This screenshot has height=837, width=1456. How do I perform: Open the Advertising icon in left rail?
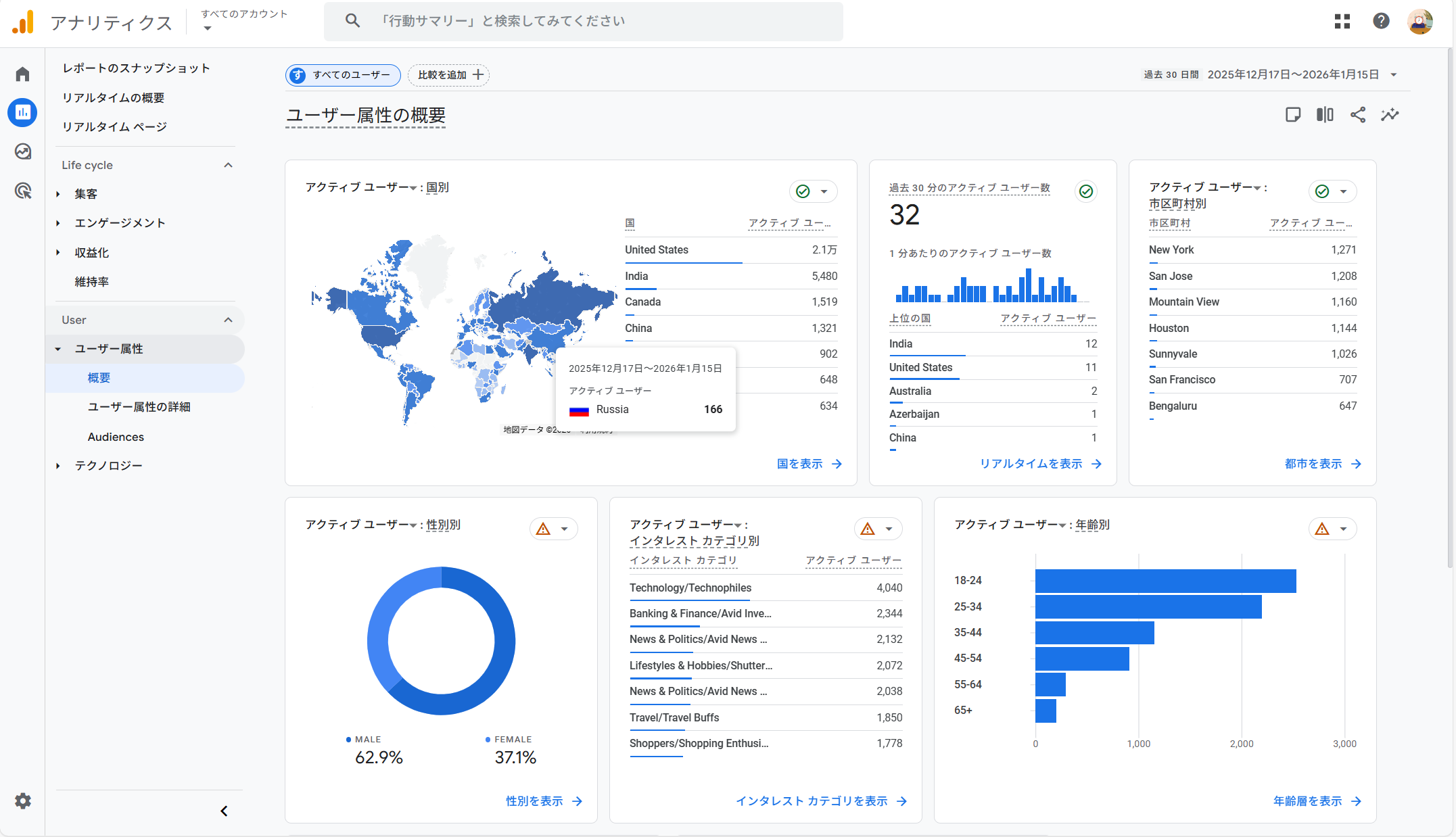[23, 191]
